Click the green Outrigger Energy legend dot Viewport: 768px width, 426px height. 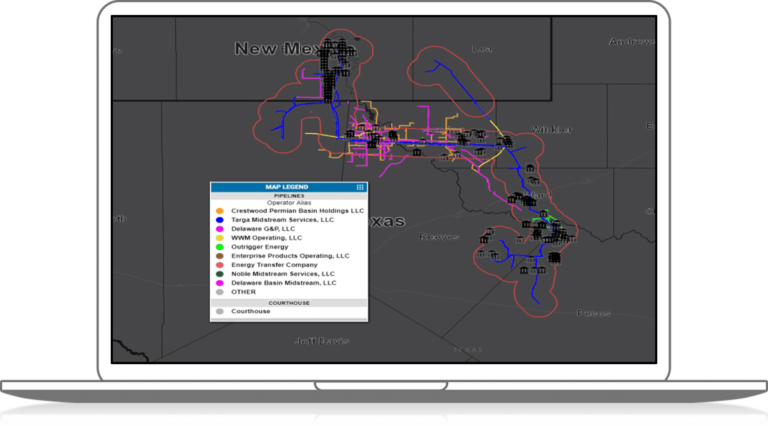(219, 247)
